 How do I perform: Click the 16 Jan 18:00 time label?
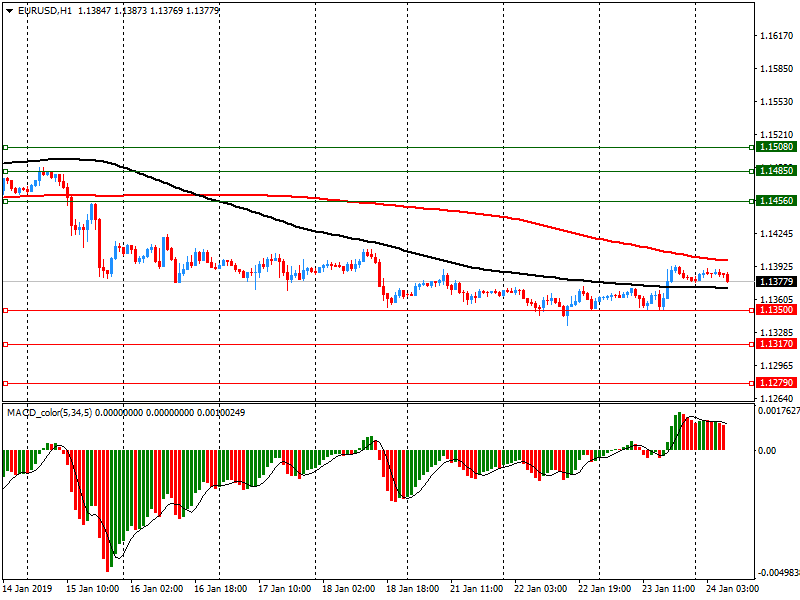pyautogui.click(x=221, y=589)
